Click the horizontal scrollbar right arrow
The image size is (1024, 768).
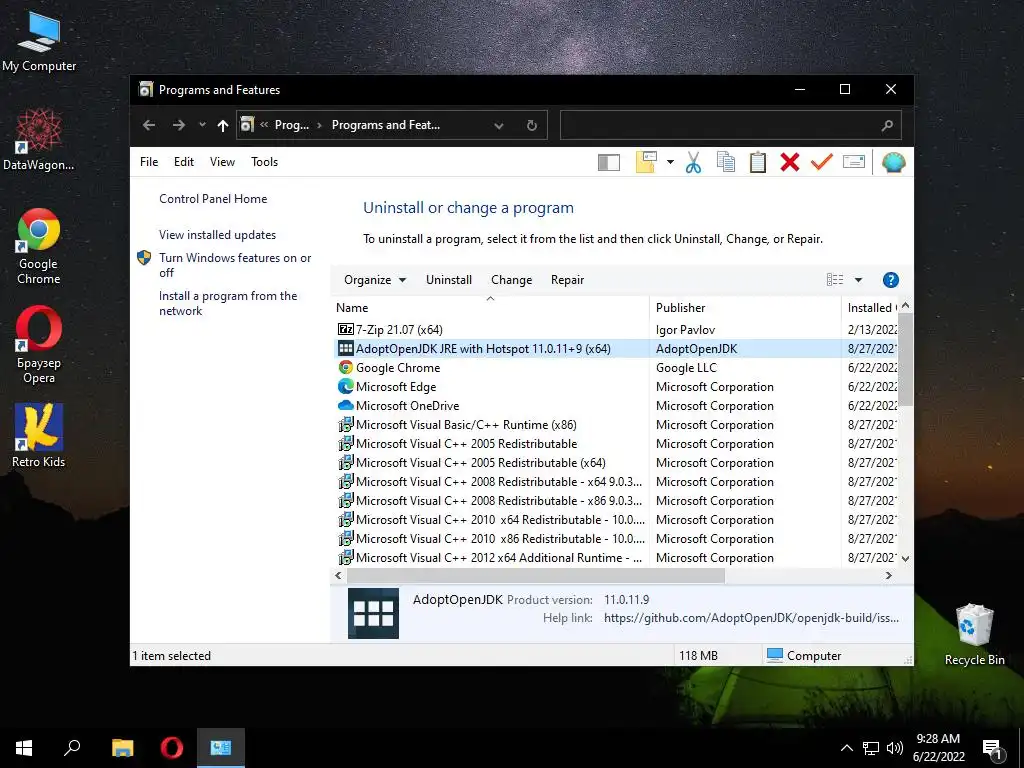point(888,575)
